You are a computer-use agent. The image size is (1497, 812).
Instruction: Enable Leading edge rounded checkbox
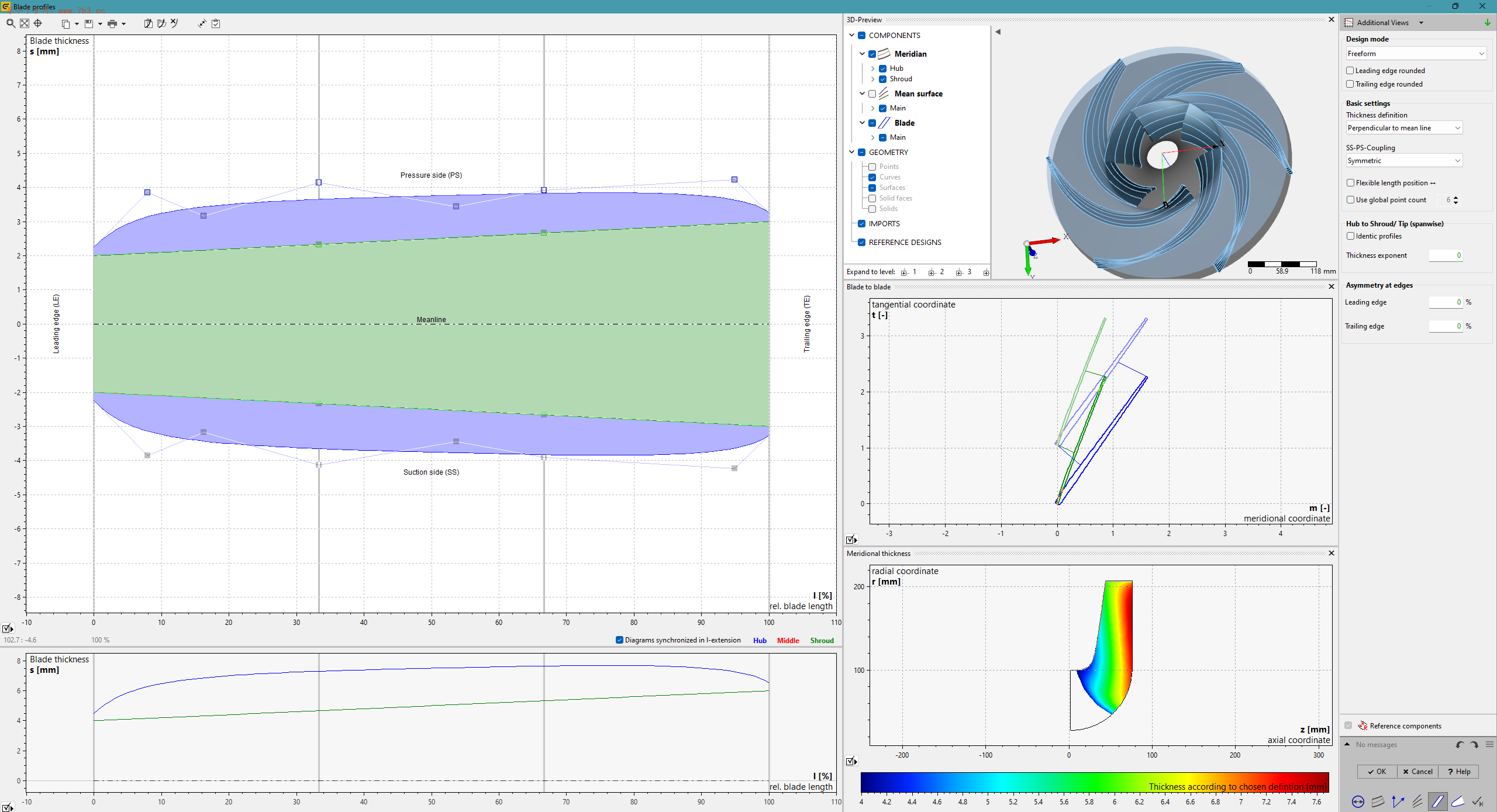click(1350, 70)
